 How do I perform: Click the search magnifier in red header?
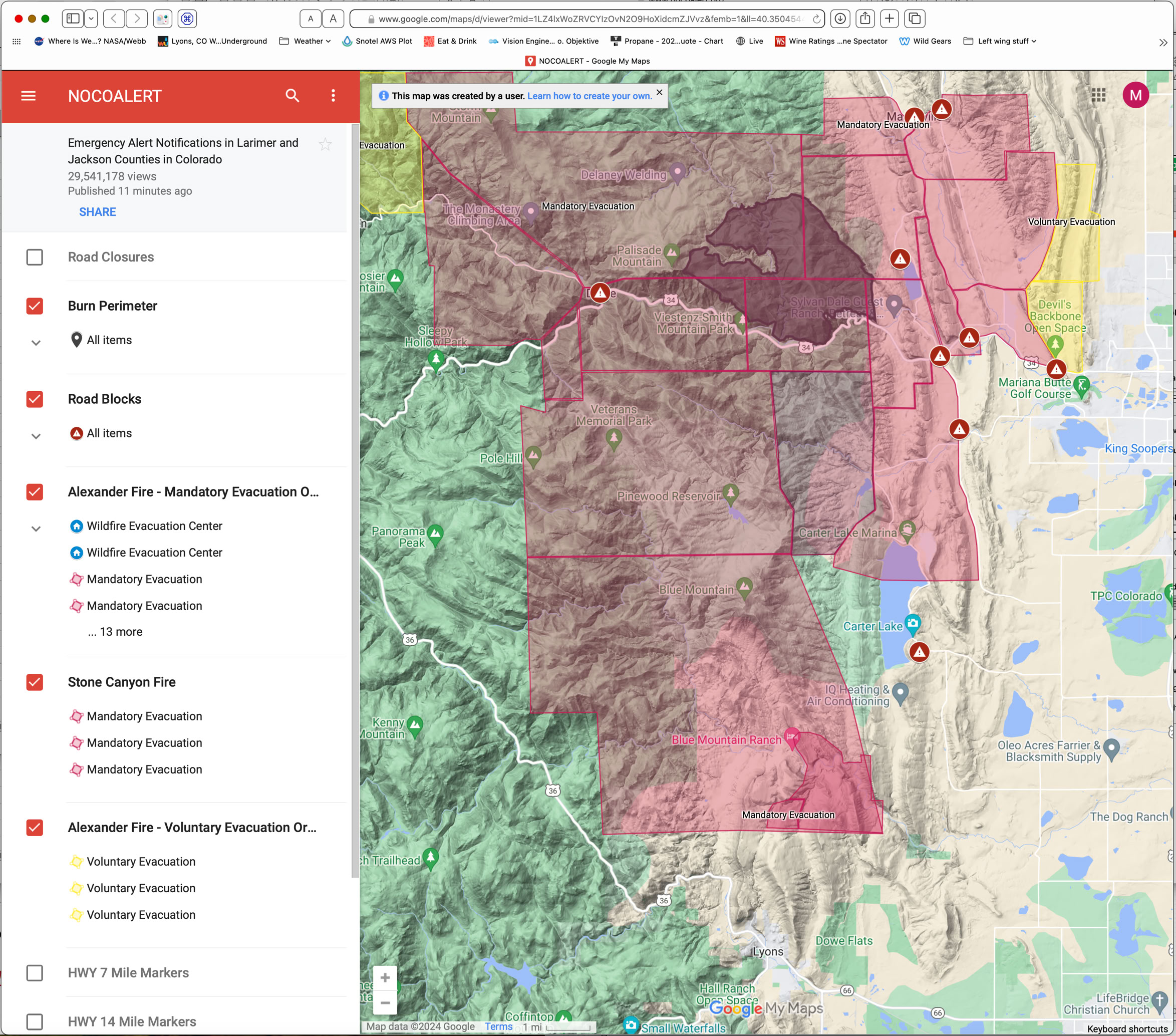click(x=292, y=96)
